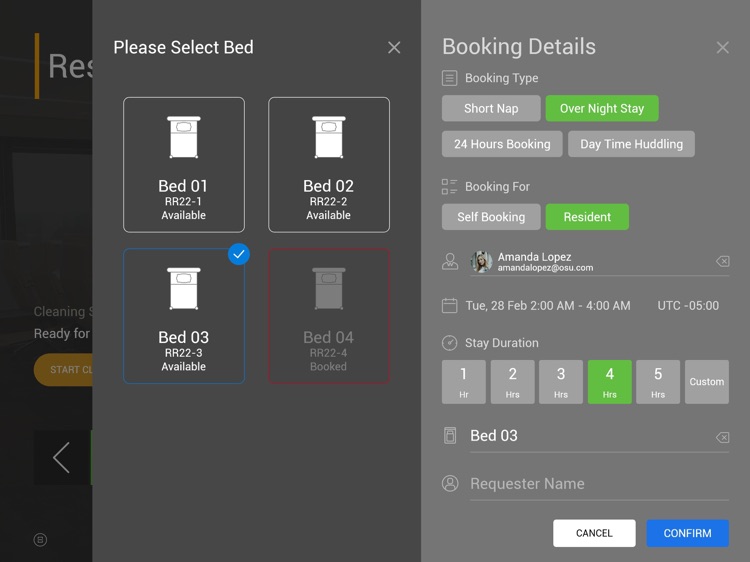Clear the Amanda Lopez resident entry
The width and height of the screenshot is (750, 562).
(x=722, y=261)
